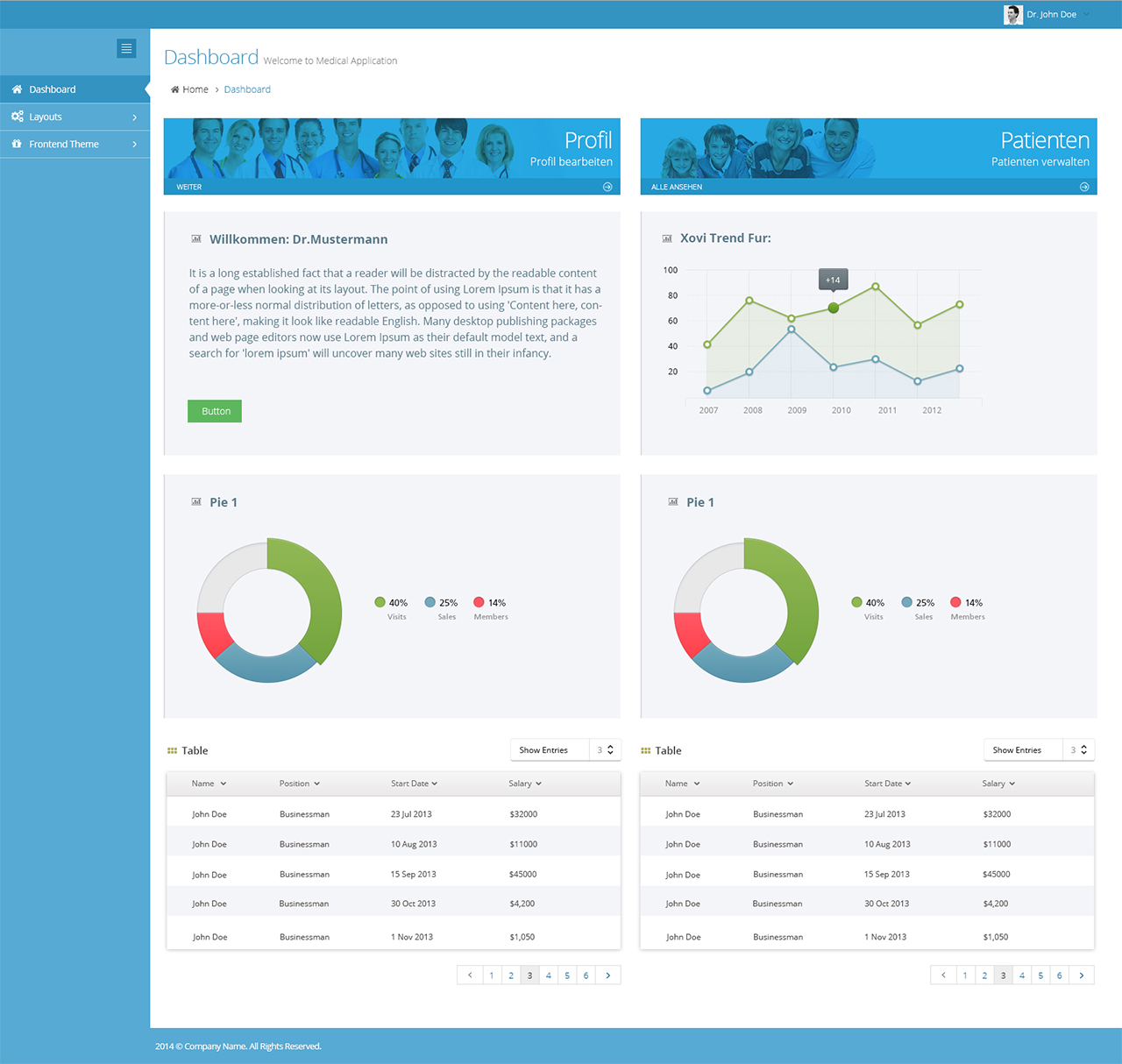1122x1064 pixels.
Task: Click the Frontend Theme sidebar icon
Action: point(17,144)
